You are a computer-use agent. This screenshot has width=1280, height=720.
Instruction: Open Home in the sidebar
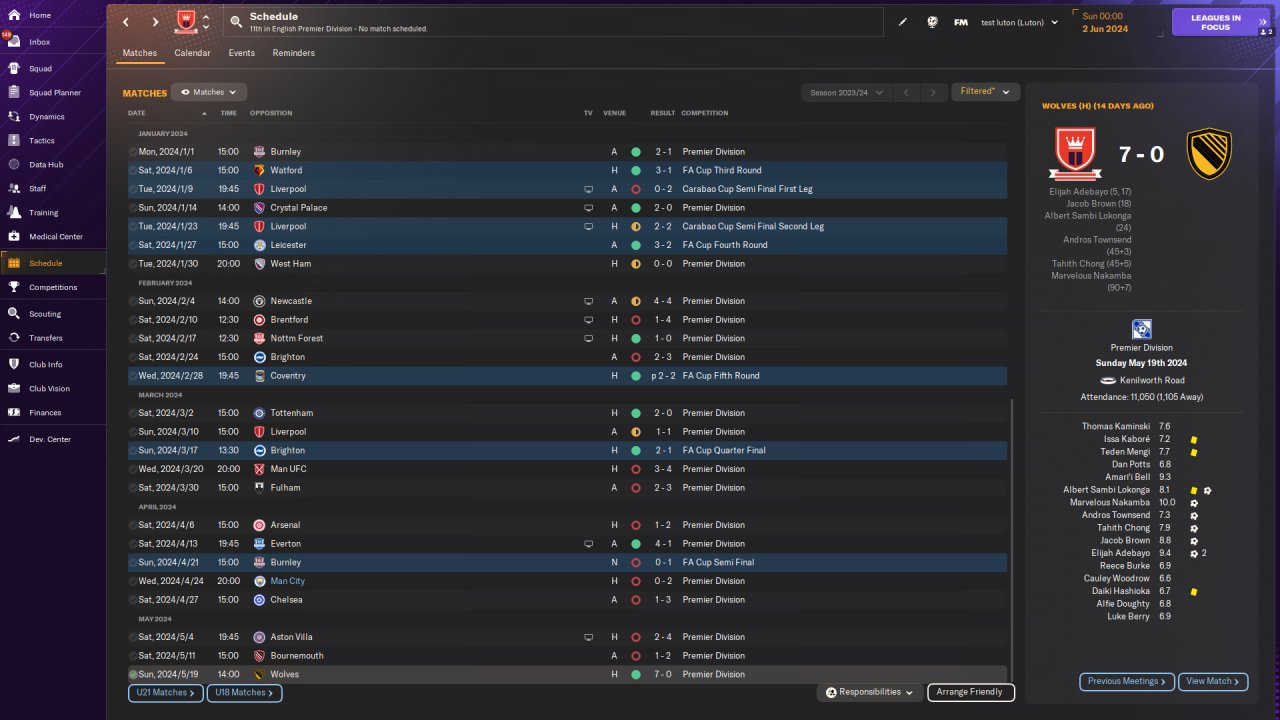(x=53, y=16)
